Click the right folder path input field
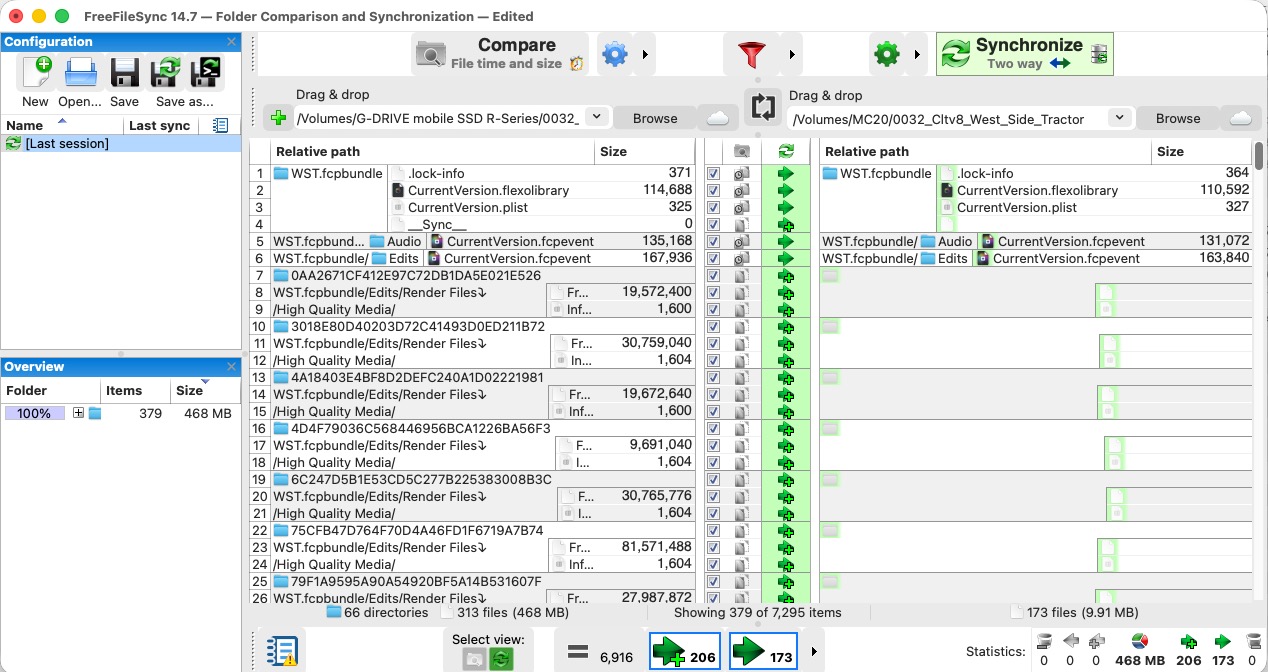Screen dimensions: 1268x672 pyautogui.click(x=948, y=118)
